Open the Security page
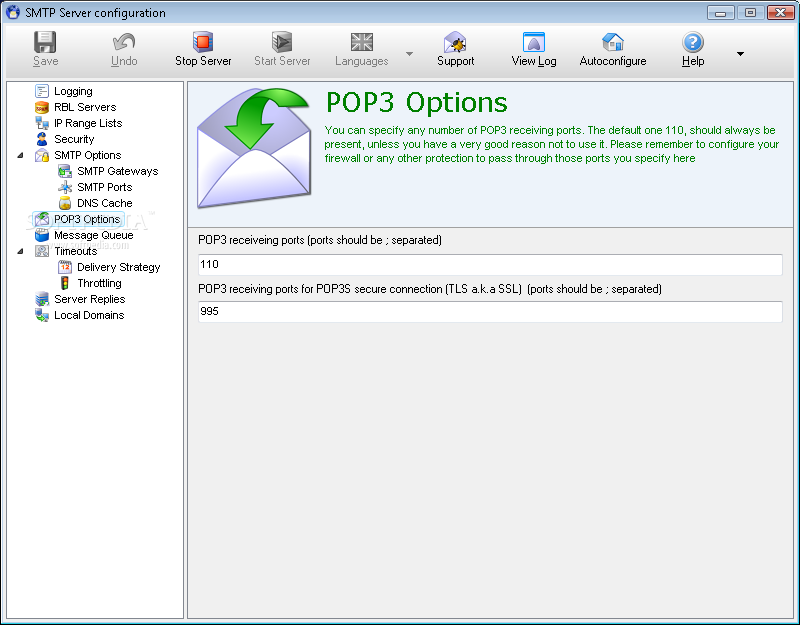800x625 pixels. (x=74, y=139)
